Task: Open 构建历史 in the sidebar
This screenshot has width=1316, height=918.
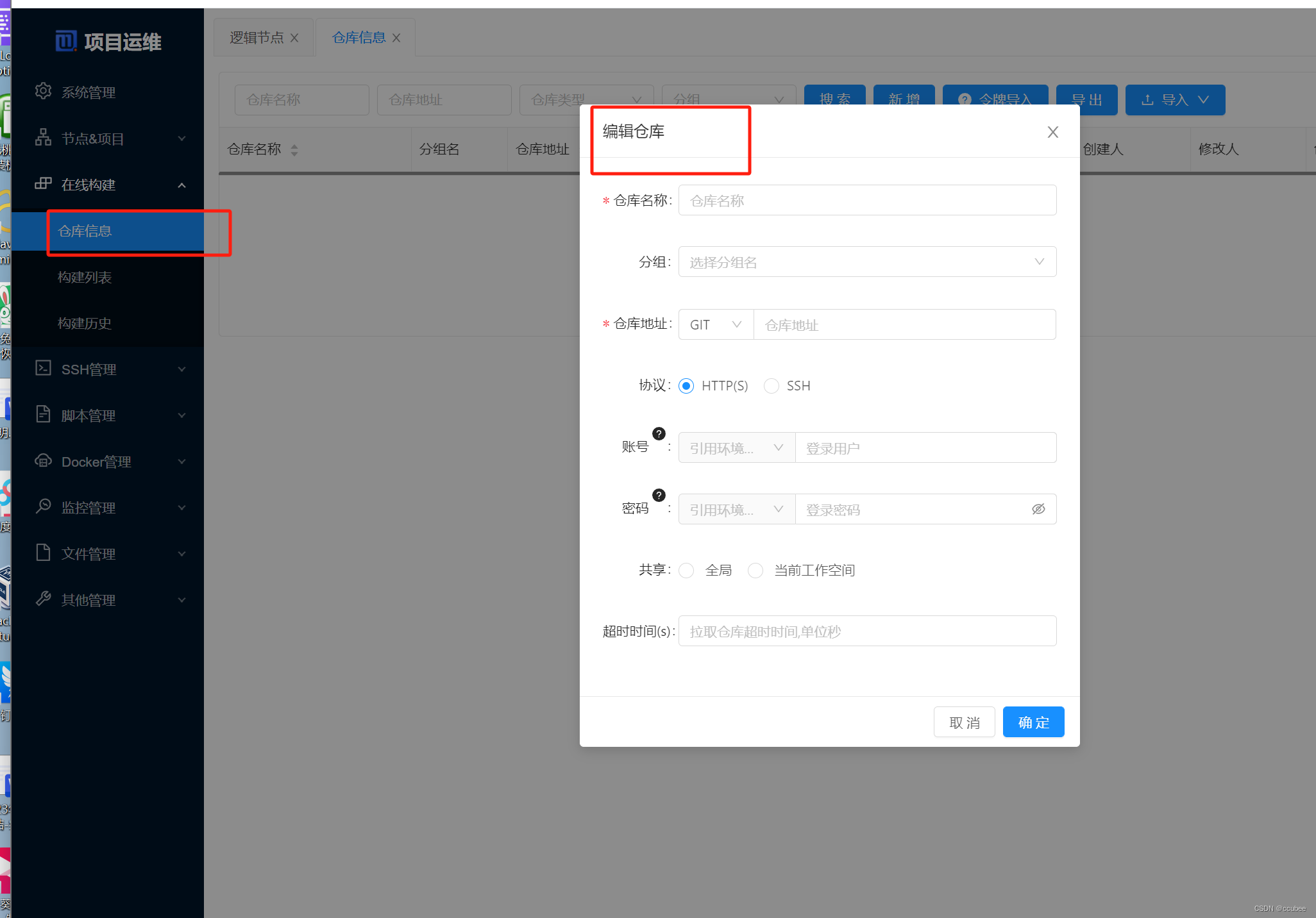Action: [x=108, y=323]
